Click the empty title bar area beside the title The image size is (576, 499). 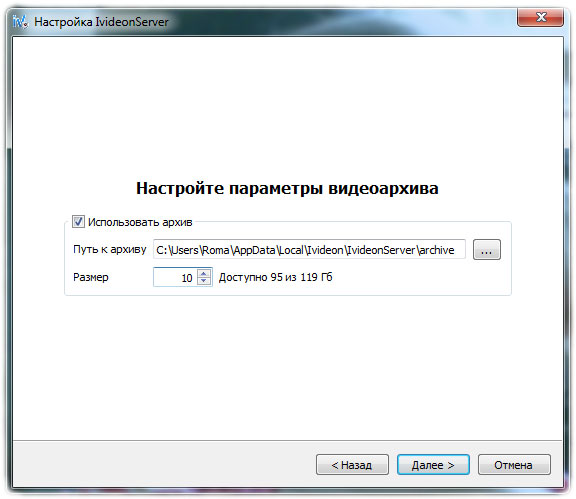pos(342,21)
